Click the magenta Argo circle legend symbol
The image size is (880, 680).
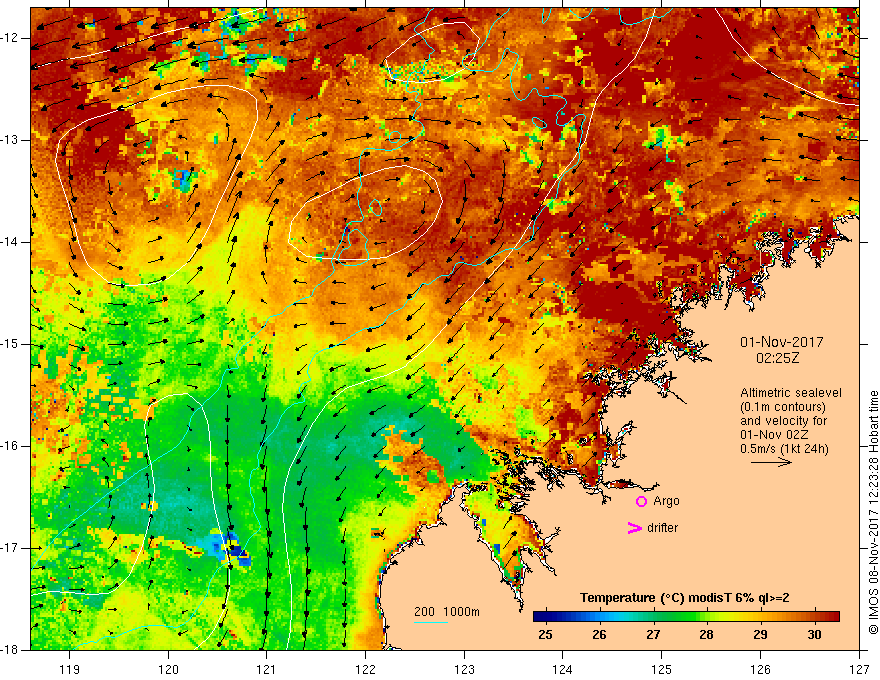[x=641, y=502]
